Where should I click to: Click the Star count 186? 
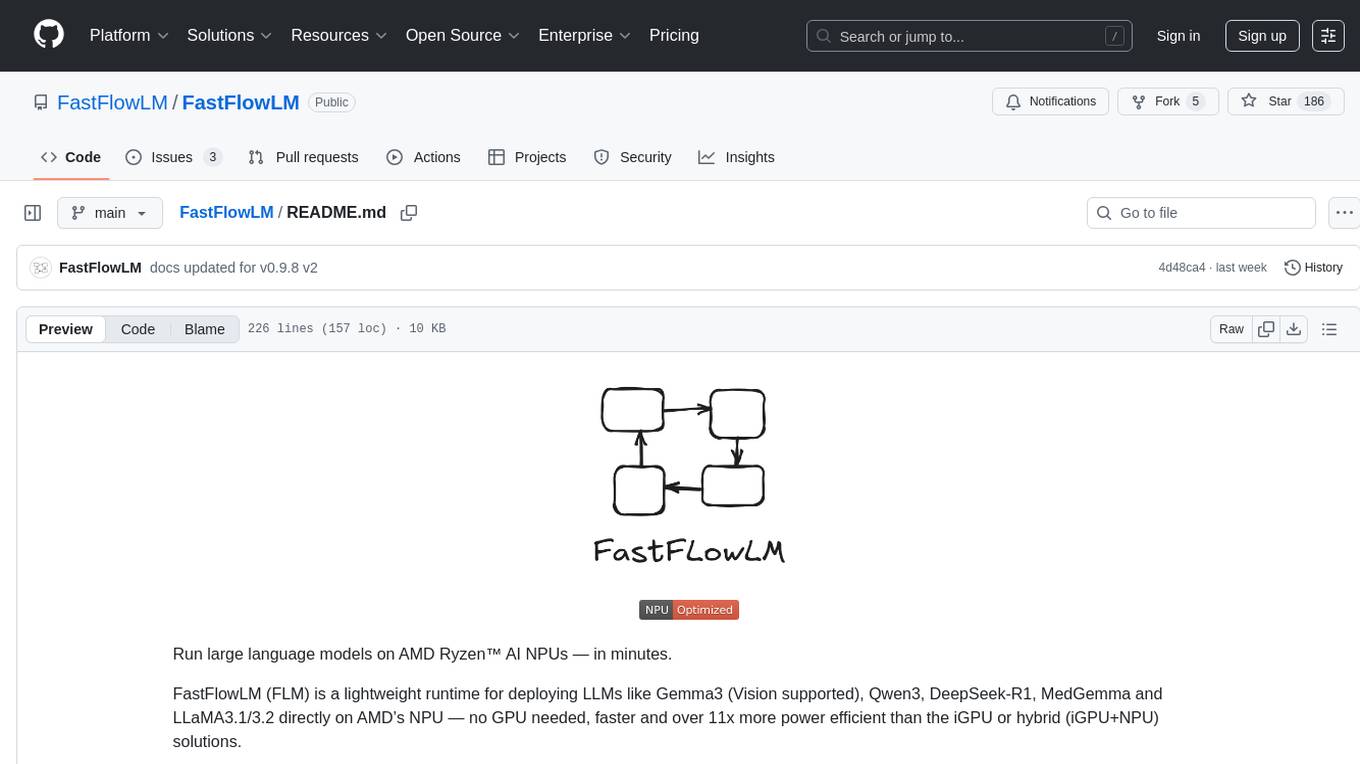pos(1314,101)
